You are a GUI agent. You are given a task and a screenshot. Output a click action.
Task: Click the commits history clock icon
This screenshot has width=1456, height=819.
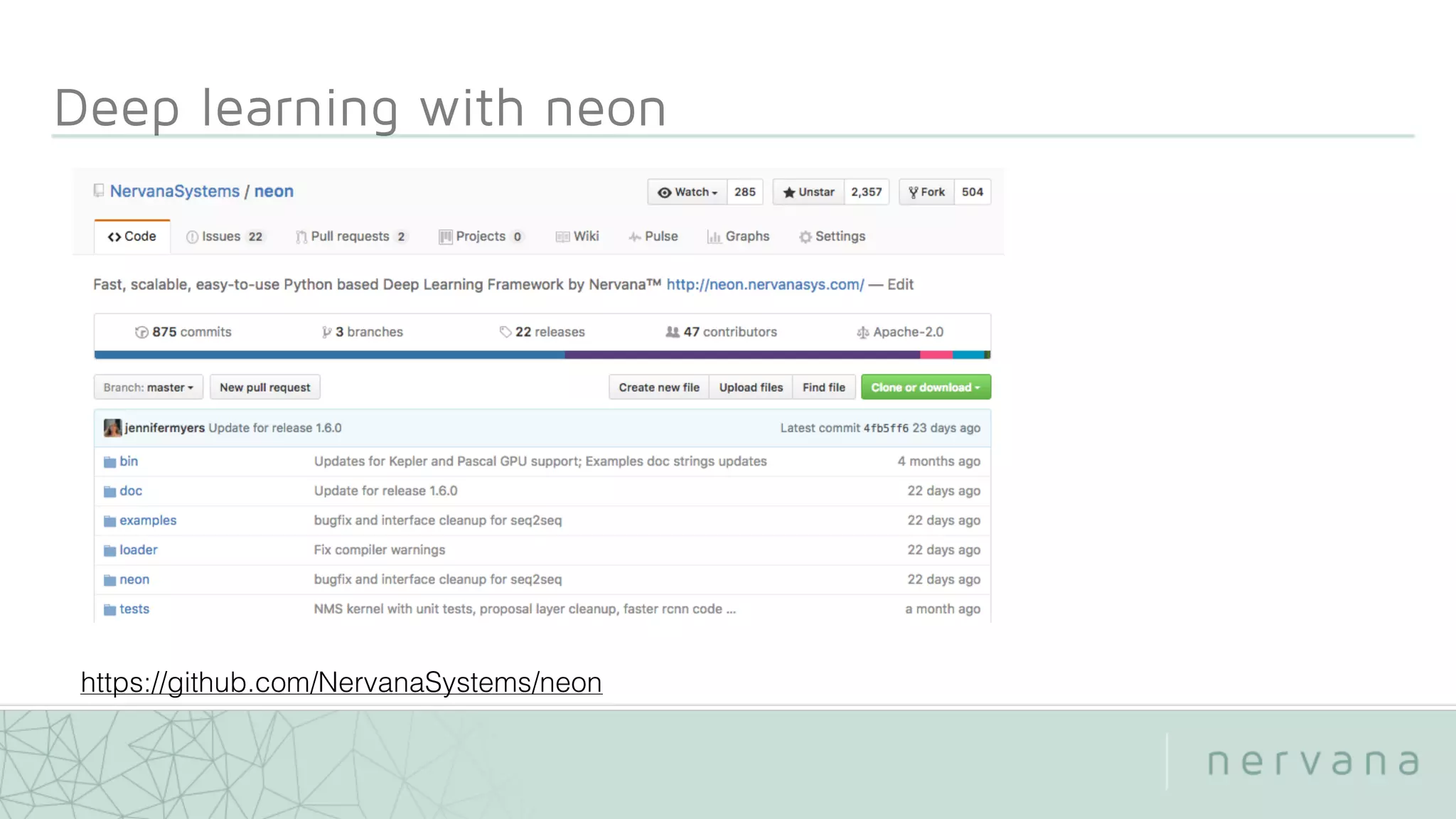(x=141, y=332)
